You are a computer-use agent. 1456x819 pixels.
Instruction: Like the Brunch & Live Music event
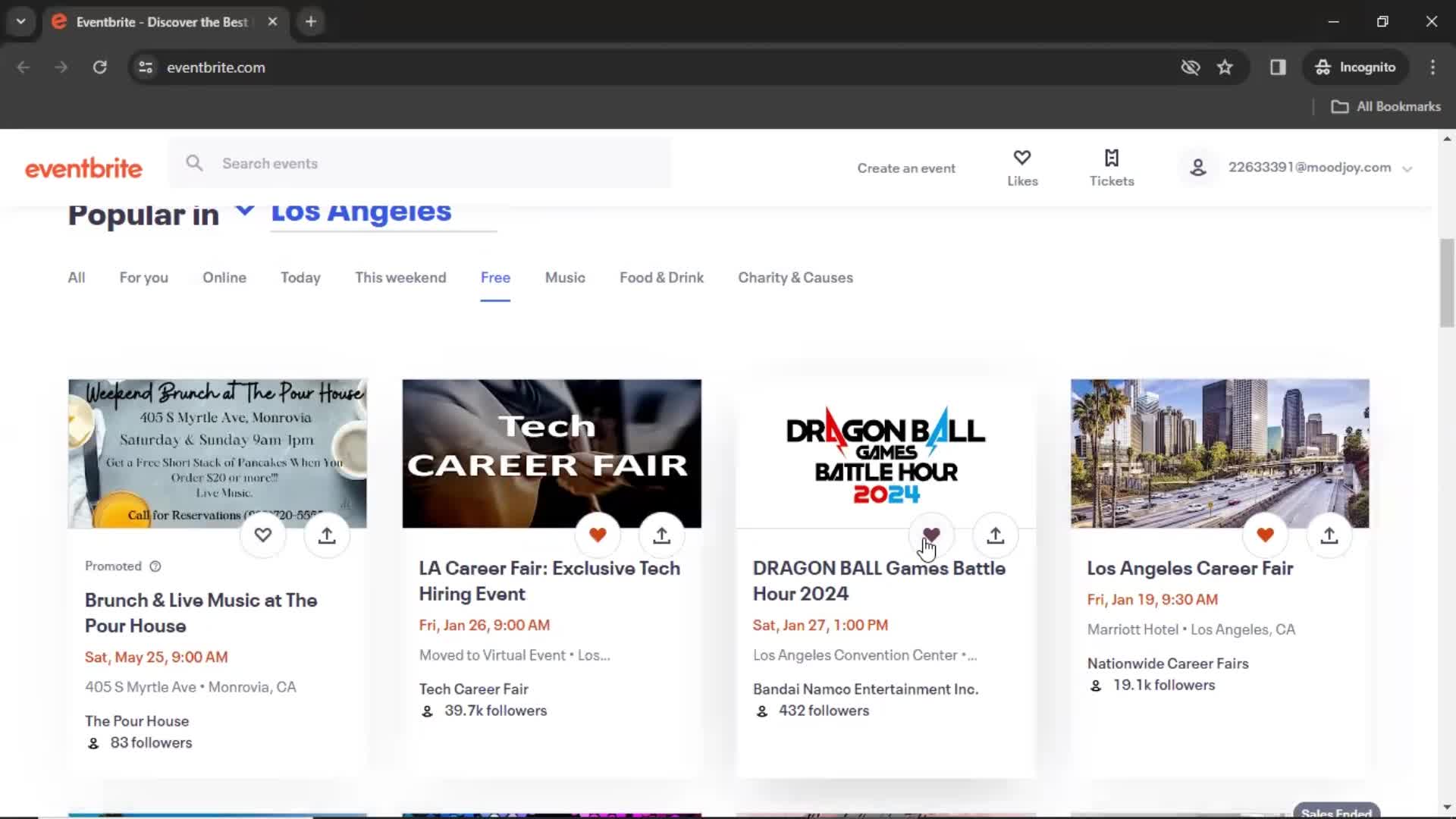pos(263,535)
